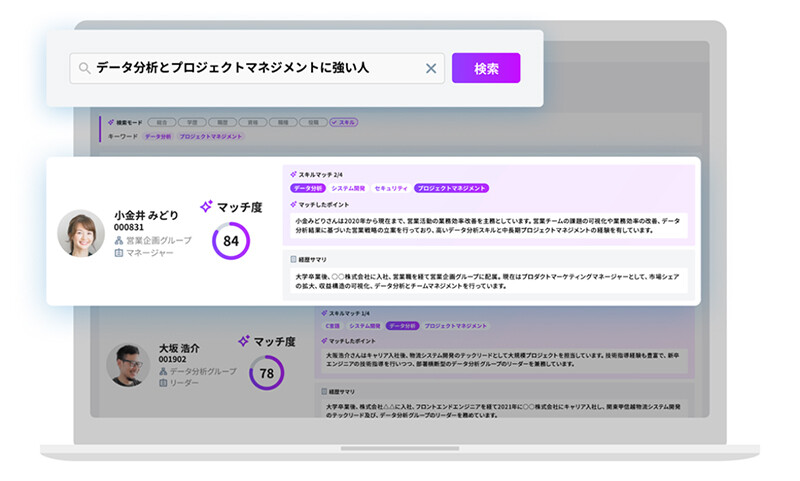
Task: Click document icon beside 大坂's 経歴サマリ
Action: point(324,392)
